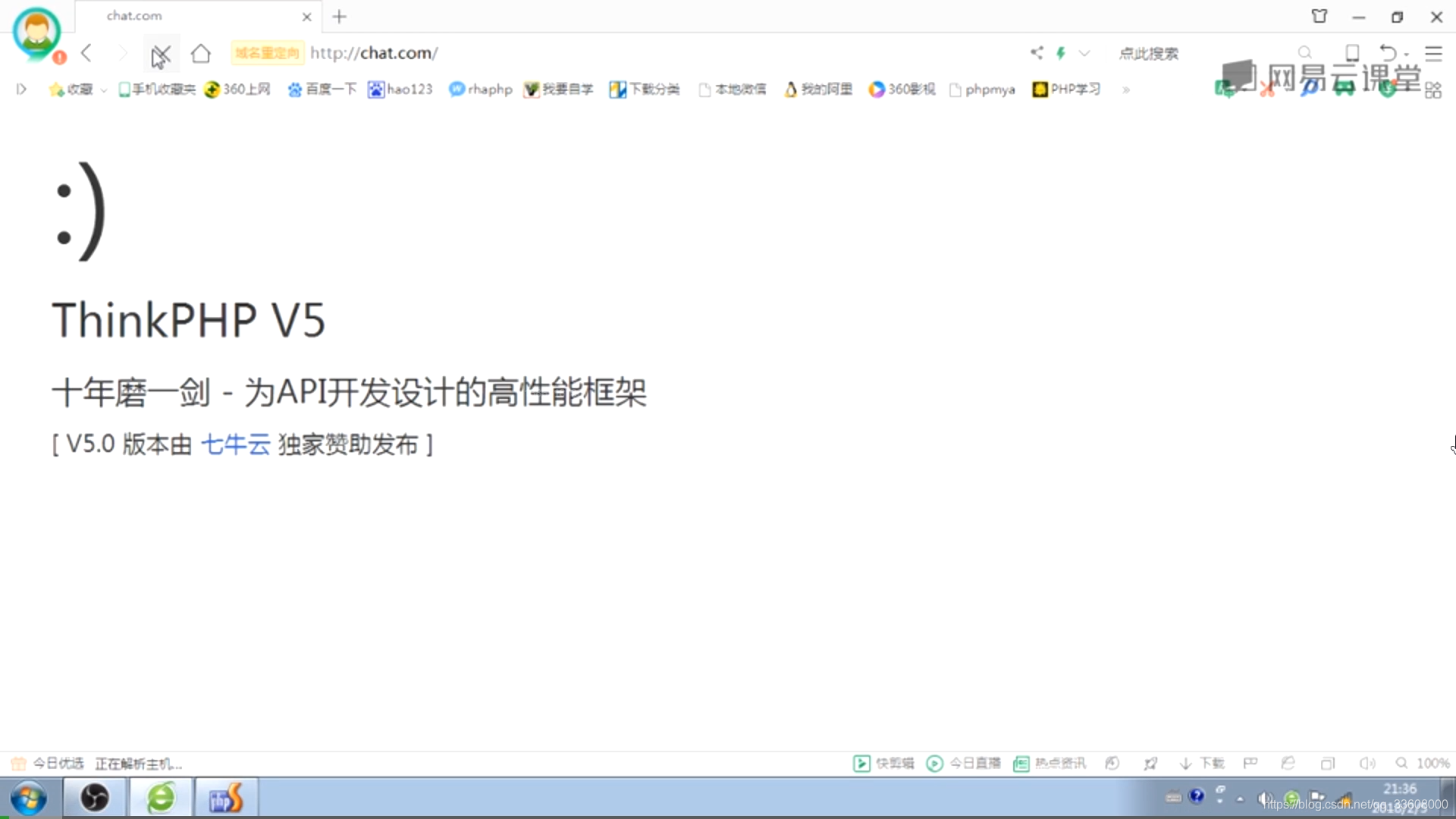Open the Windows Start button
1456x819 pixels.
coord(29,799)
